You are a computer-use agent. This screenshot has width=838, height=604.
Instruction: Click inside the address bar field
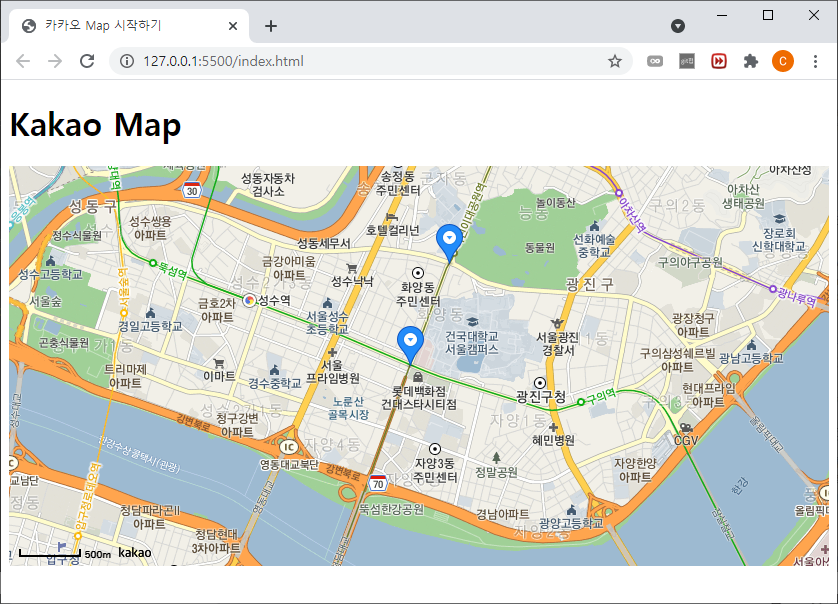coord(300,61)
